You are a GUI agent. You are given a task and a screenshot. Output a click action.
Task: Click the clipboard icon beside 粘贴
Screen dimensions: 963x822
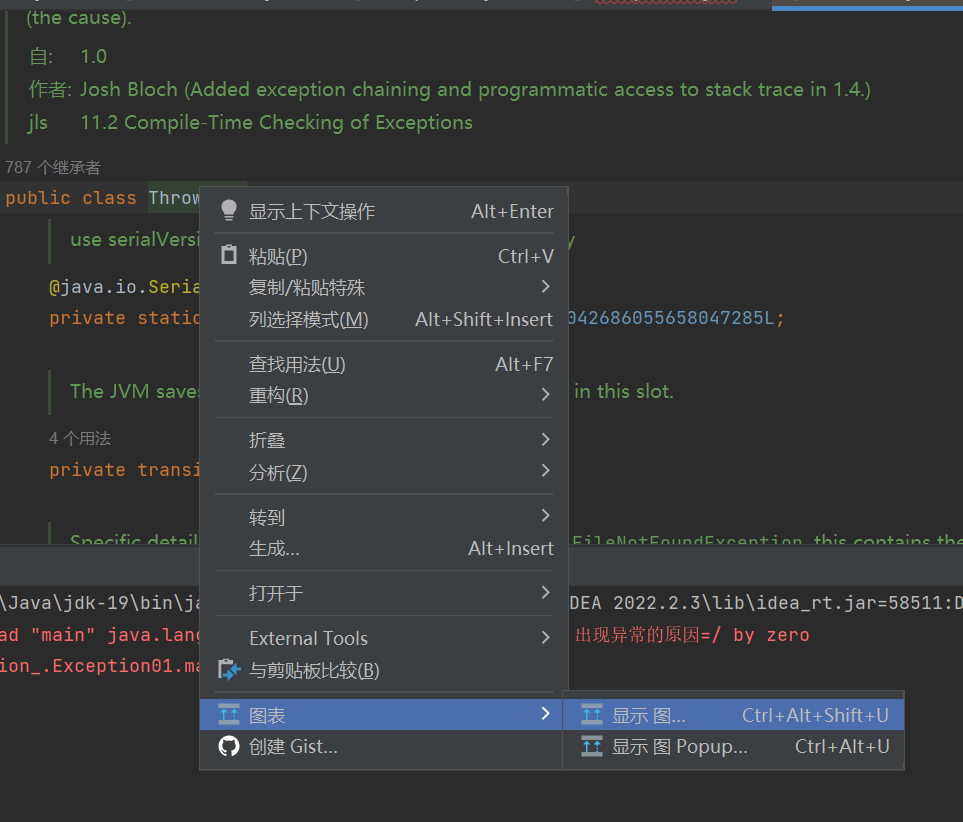[228, 256]
